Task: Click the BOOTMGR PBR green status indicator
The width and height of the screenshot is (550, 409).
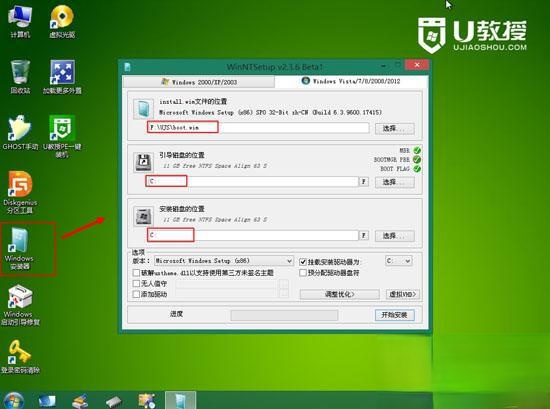Action: pyautogui.click(x=417, y=160)
